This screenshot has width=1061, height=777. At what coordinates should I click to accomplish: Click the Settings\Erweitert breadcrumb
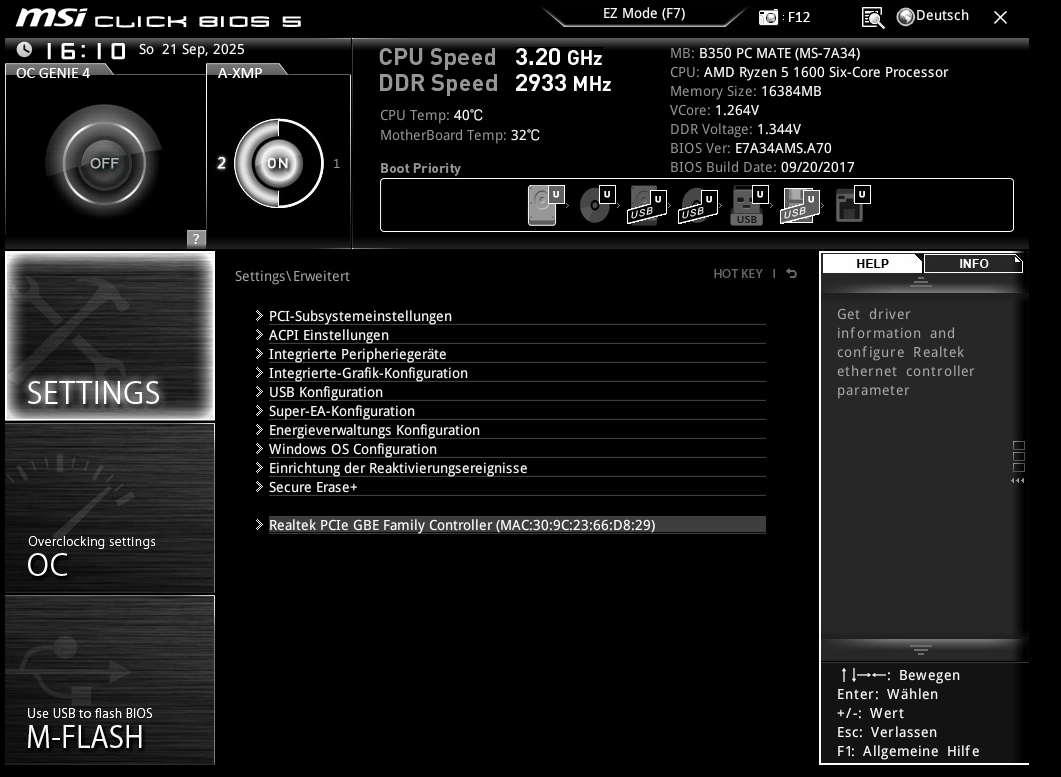point(292,276)
